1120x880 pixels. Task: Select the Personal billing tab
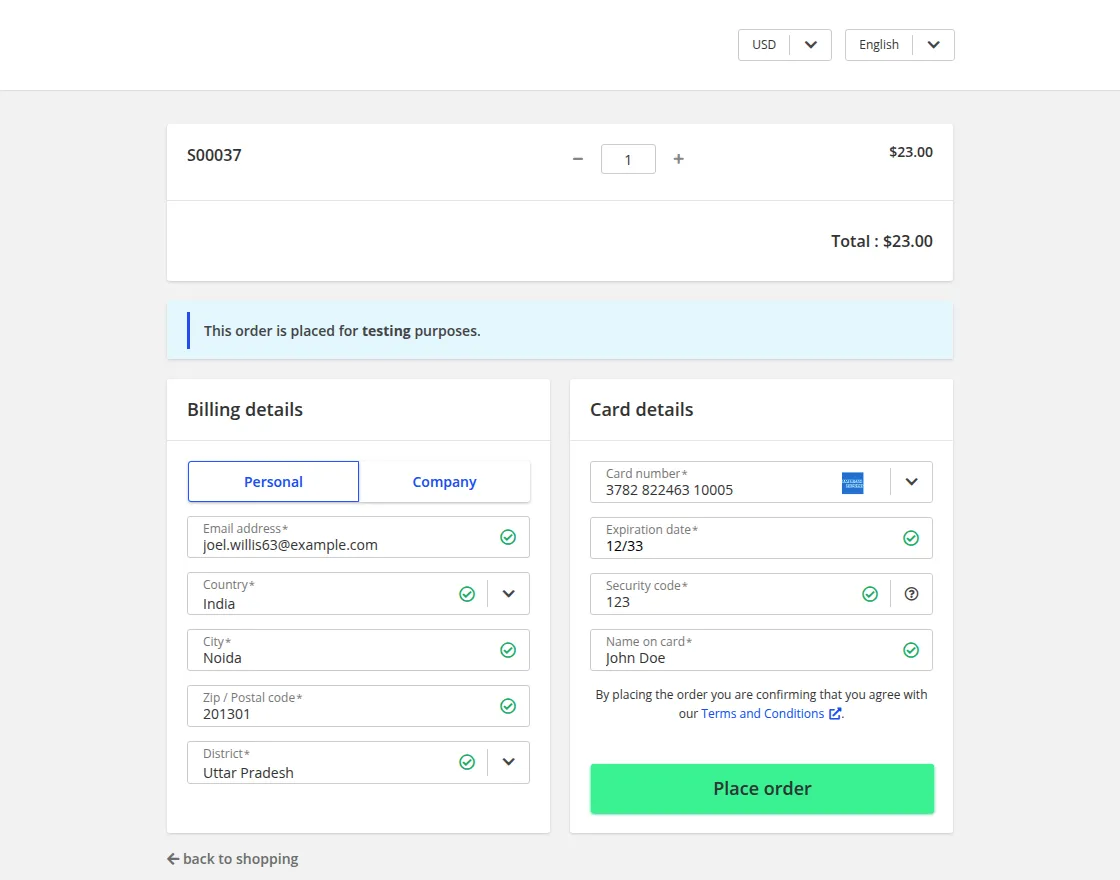(x=272, y=481)
